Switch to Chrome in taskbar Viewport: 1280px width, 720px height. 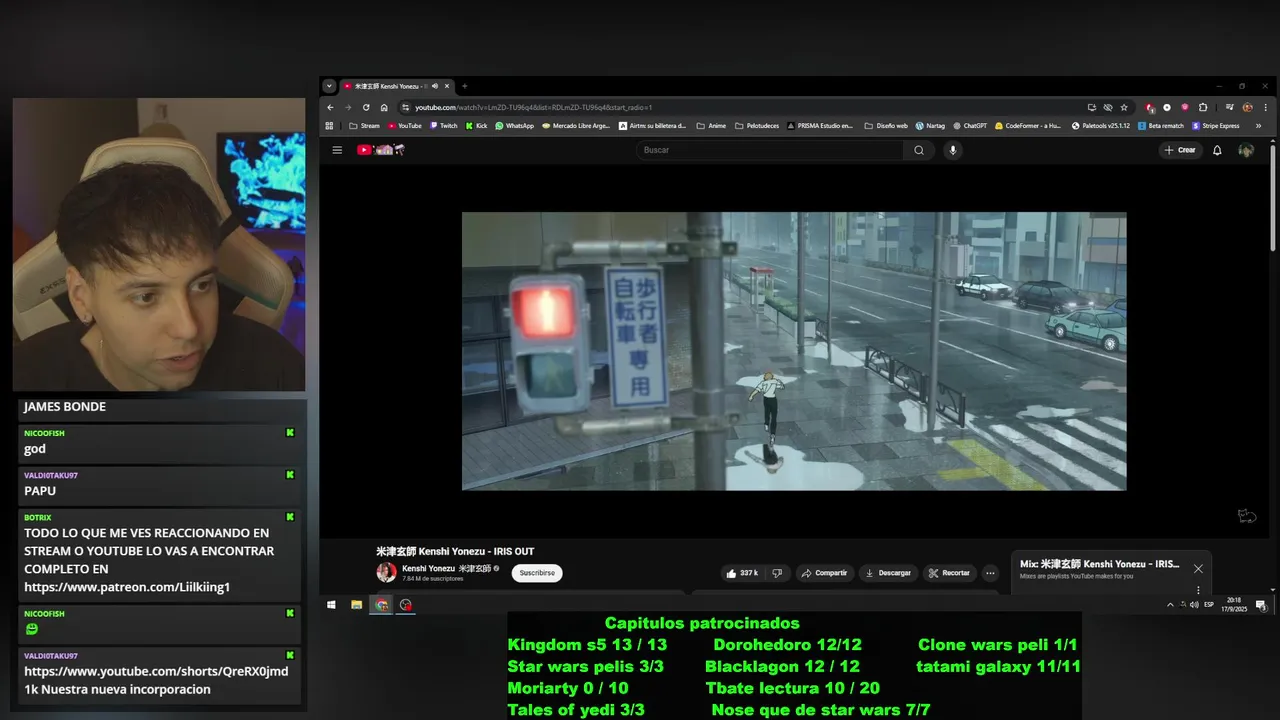381,605
